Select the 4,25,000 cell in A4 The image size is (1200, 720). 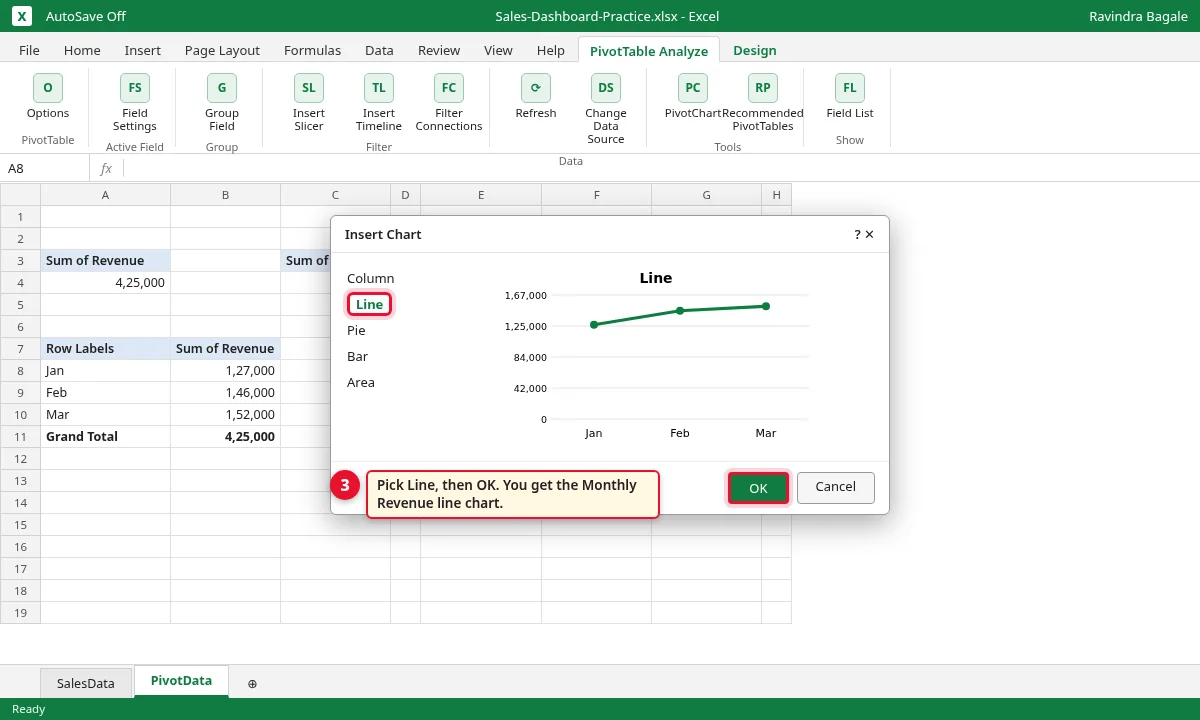point(106,282)
